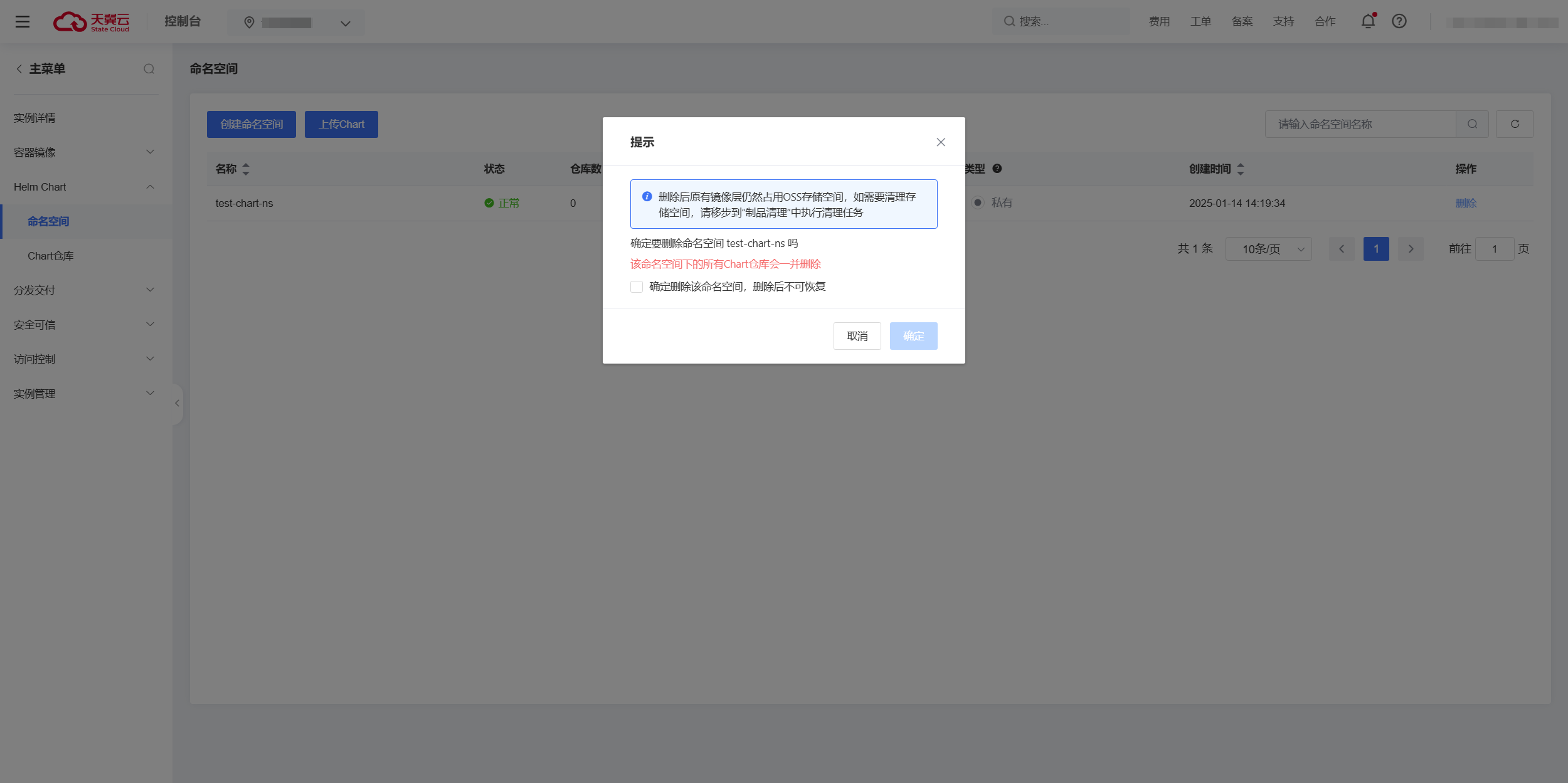This screenshot has height=783, width=1568.
Task: Click test-chart-ns name cell
Action: [244, 203]
